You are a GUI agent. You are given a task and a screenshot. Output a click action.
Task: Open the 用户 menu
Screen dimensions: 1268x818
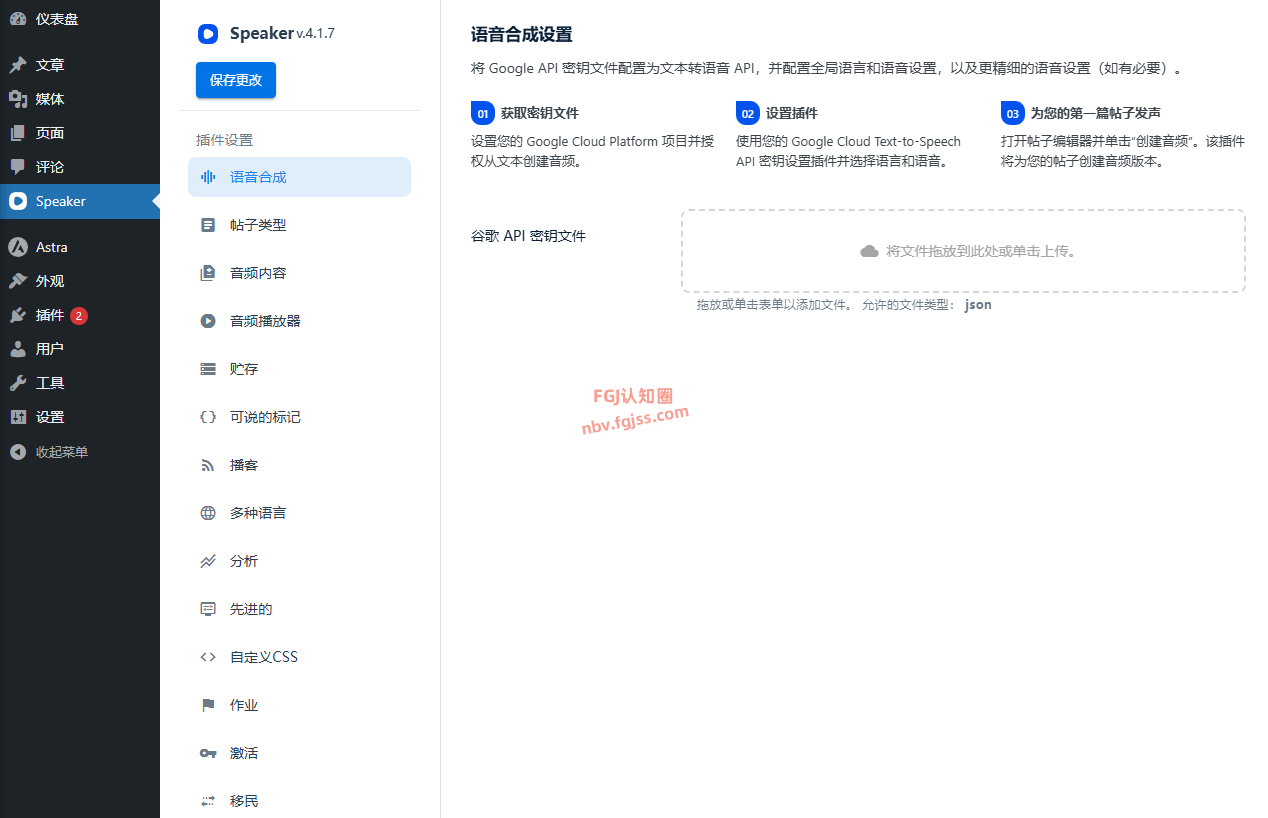pyautogui.click(x=80, y=349)
